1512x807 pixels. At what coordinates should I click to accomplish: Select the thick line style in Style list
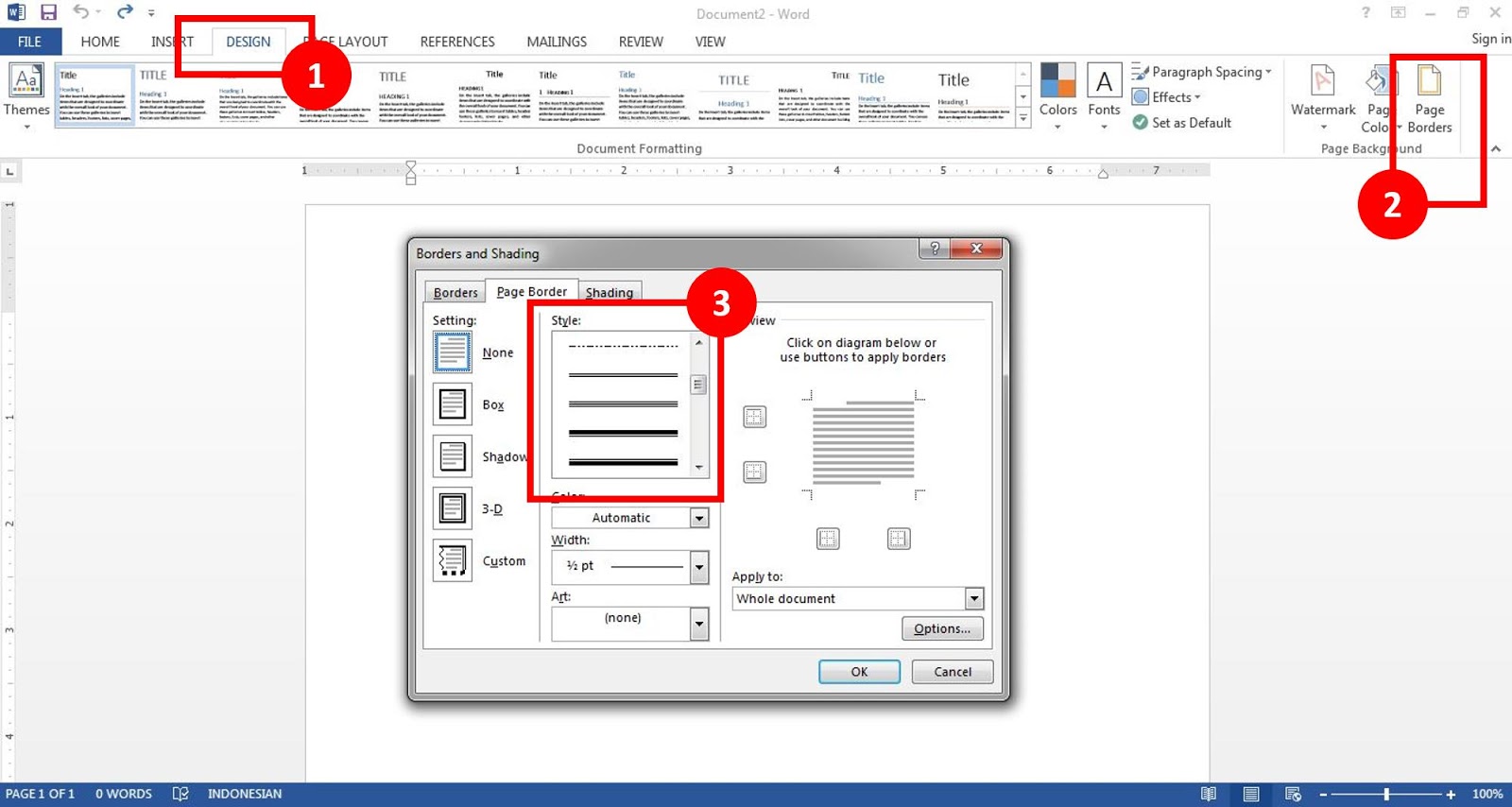623,433
